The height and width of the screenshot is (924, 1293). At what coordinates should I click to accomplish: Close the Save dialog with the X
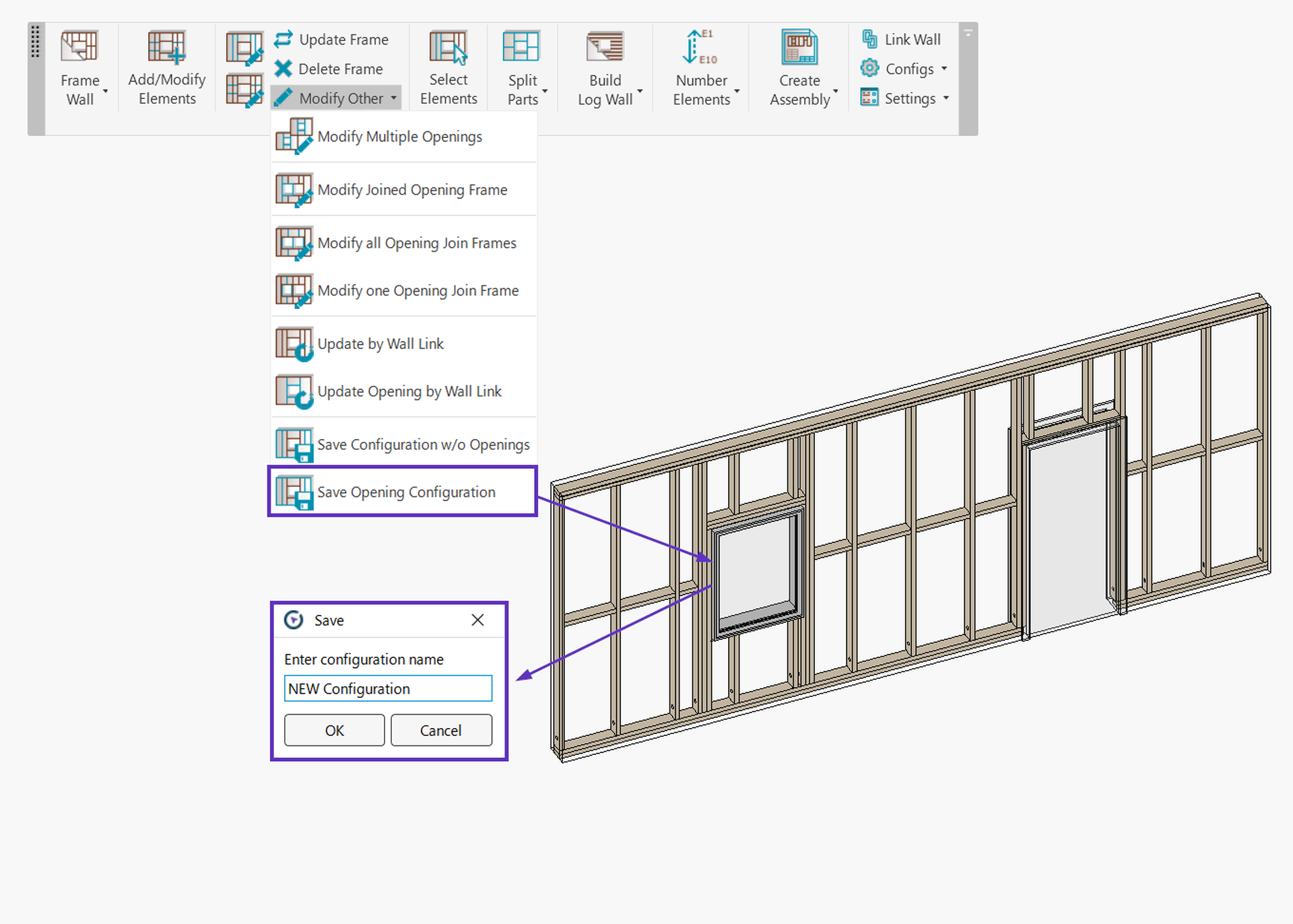click(x=478, y=620)
